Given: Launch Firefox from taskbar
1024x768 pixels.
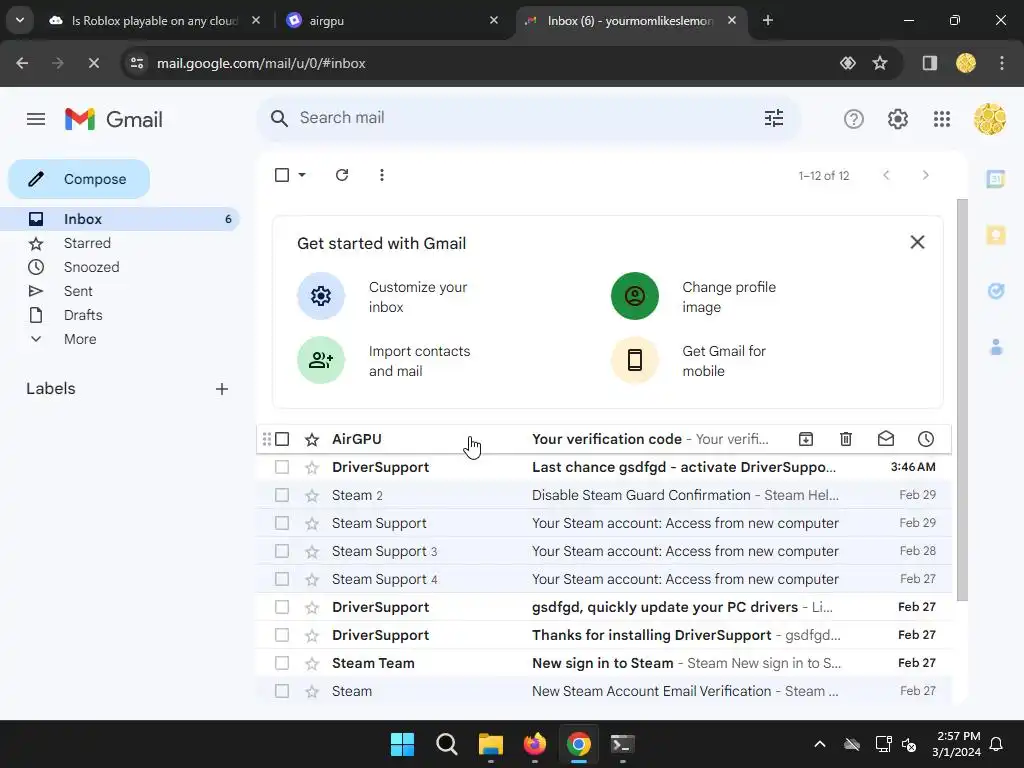Looking at the screenshot, I should coord(535,744).
